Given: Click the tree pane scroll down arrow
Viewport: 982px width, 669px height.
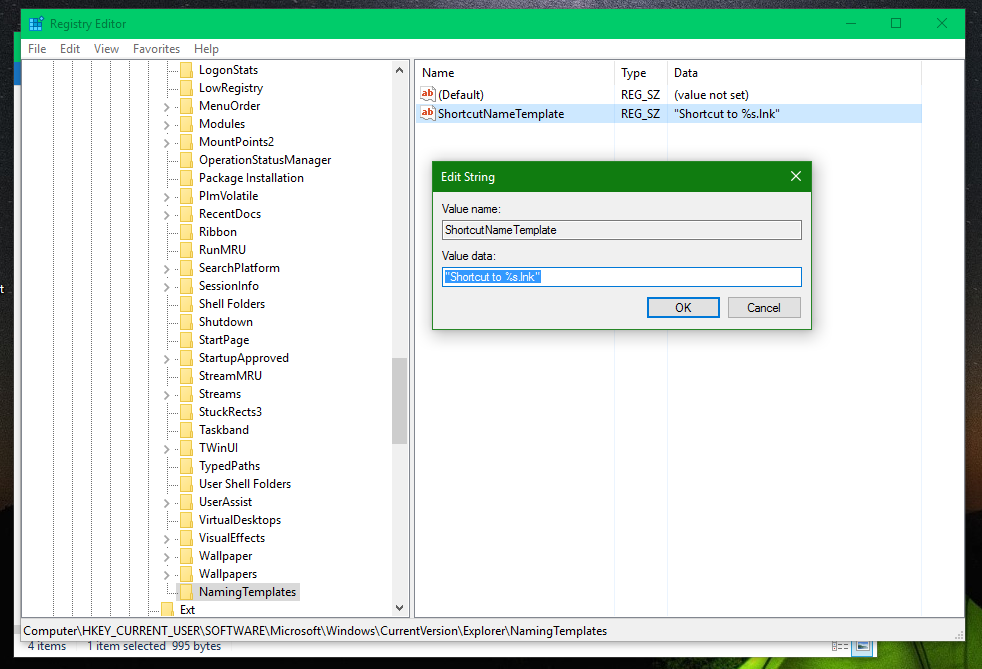Looking at the screenshot, I should (x=400, y=608).
